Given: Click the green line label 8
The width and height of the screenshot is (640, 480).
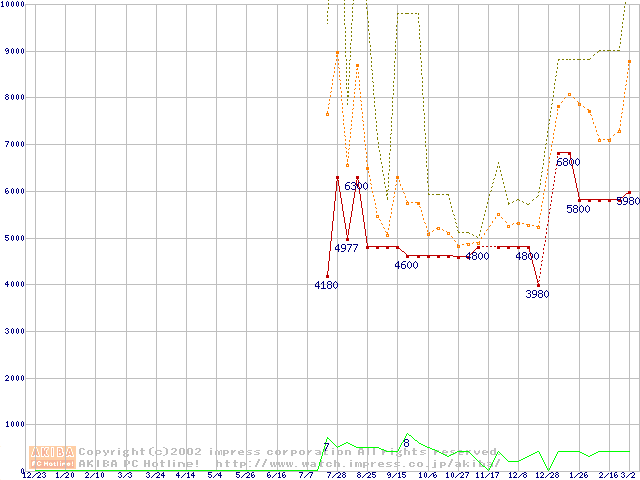Looking at the screenshot, I should (x=406, y=442).
